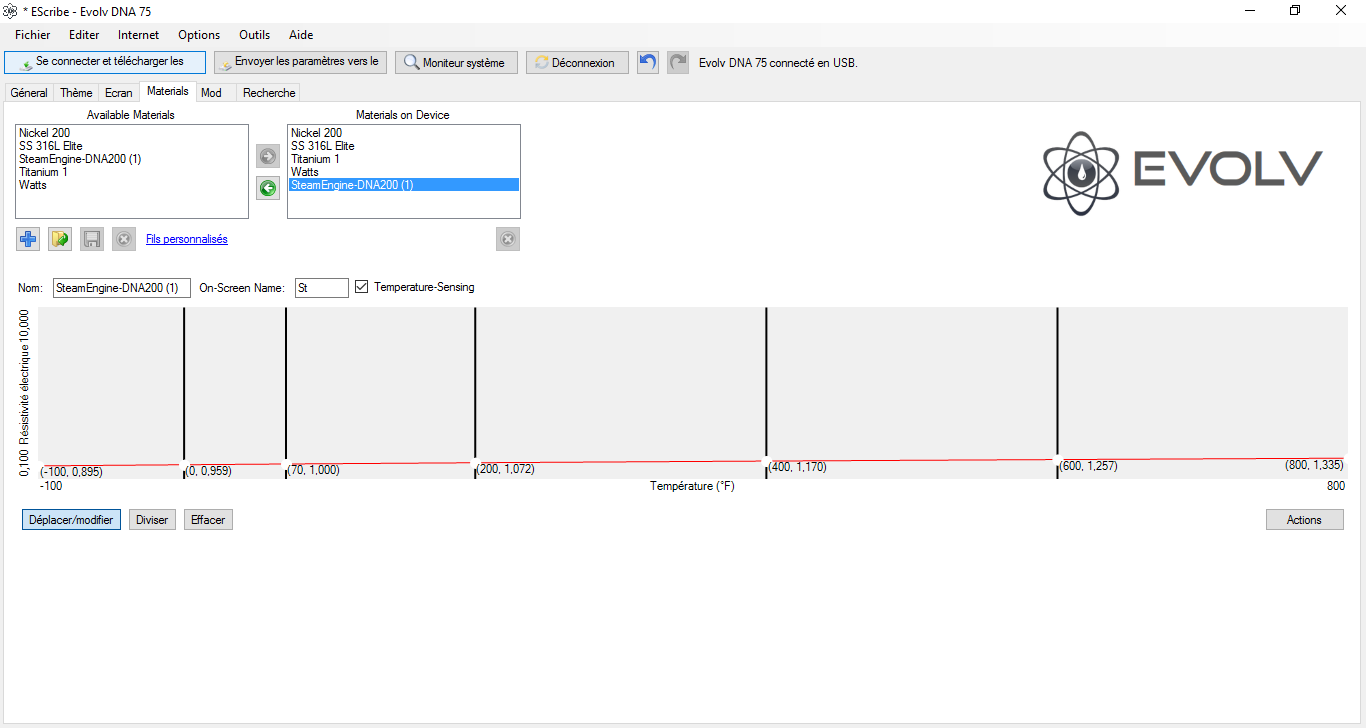Click the delete icon under Materials on Device
Viewport: 1366px width, 728px height.
coord(508,239)
